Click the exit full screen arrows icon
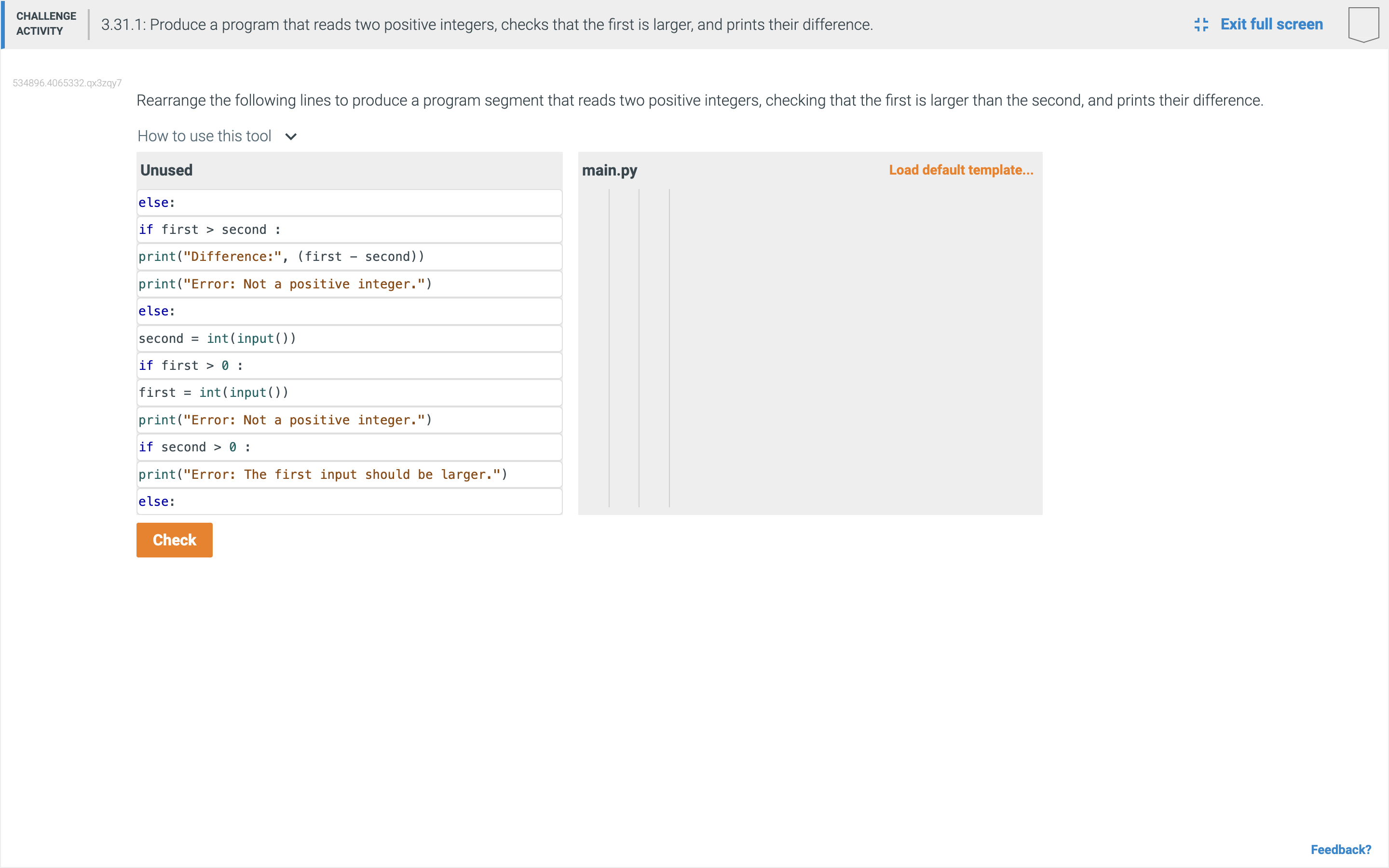This screenshot has height=868, width=1389. click(x=1201, y=25)
